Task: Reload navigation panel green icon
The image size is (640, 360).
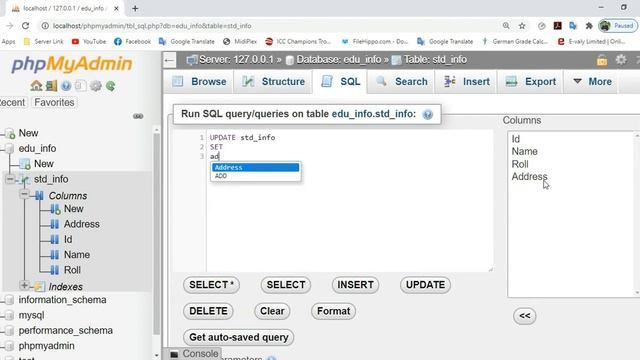Action: pyautogui.click(x=110, y=86)
